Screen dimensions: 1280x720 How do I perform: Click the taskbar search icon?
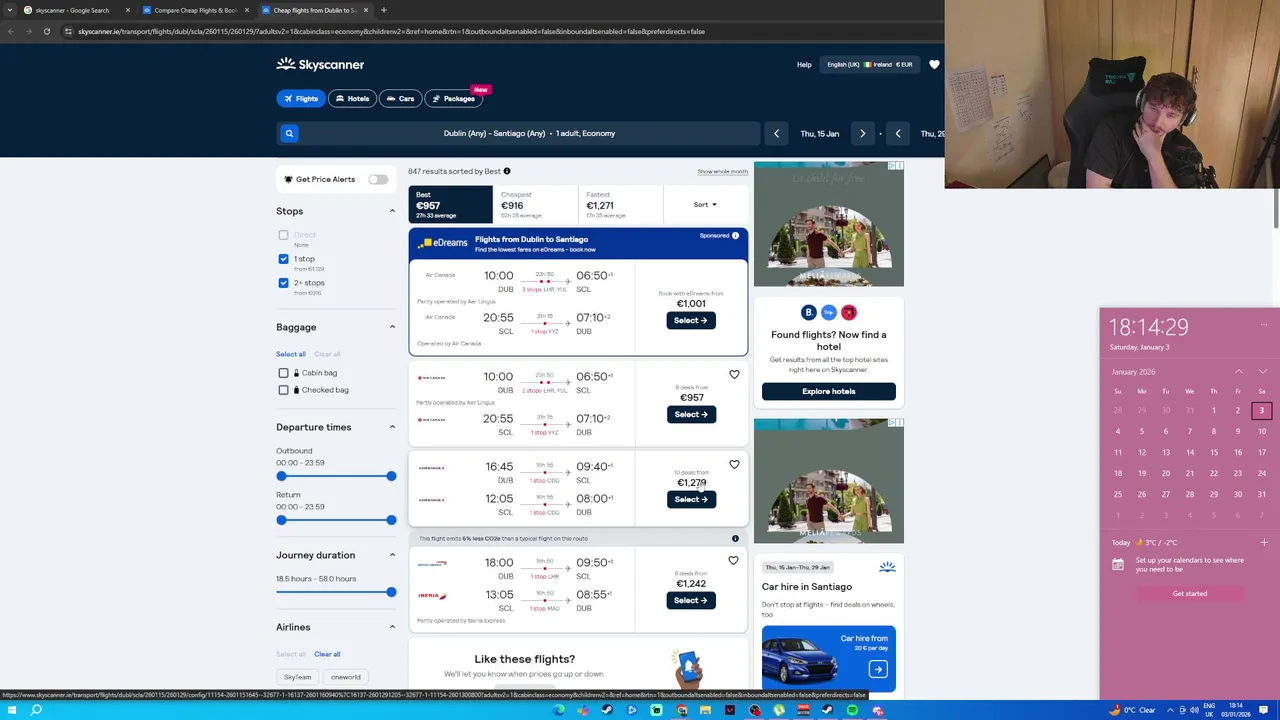click(x=36, y=710)
